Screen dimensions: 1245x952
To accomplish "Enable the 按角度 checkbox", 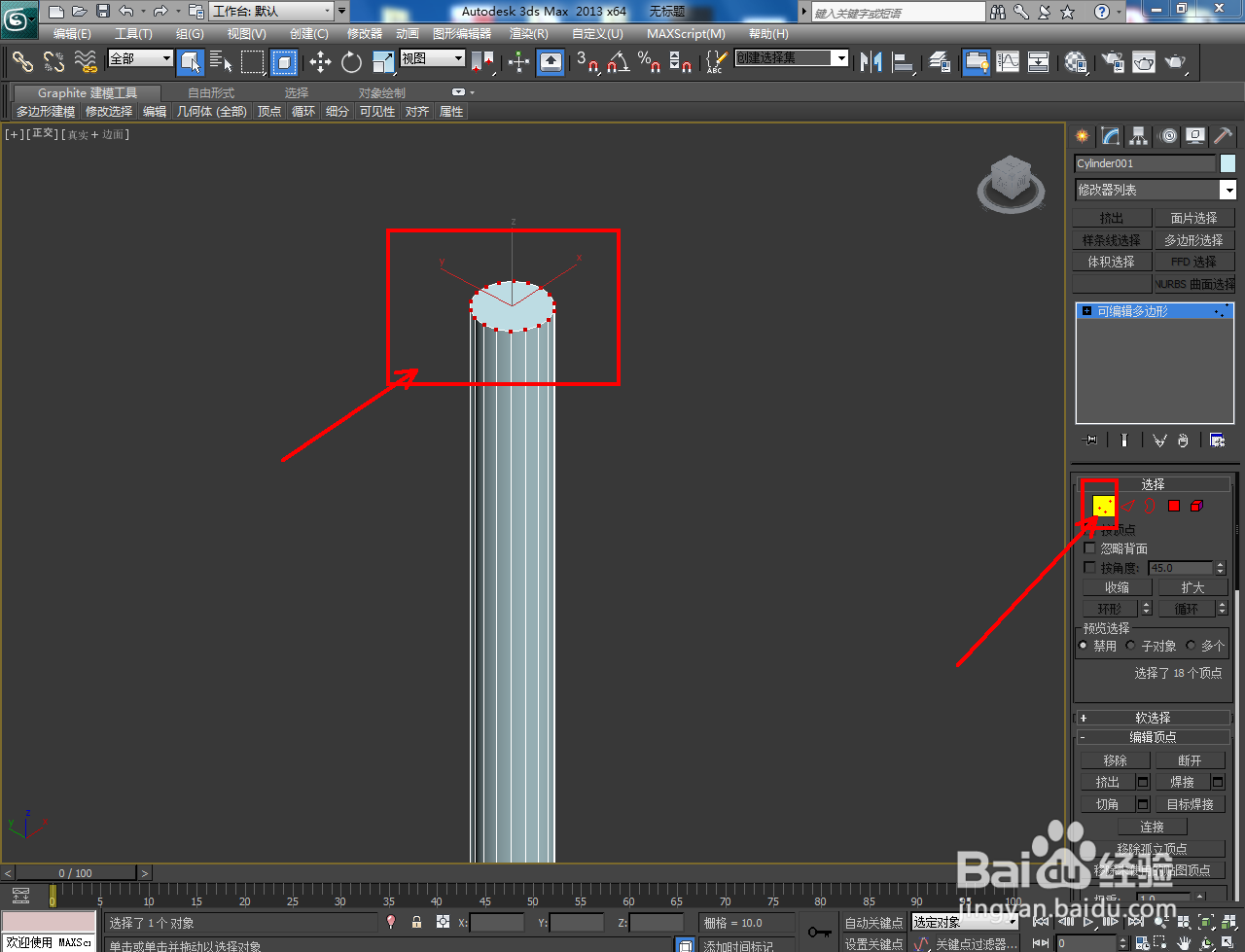I will [1089, 567].
